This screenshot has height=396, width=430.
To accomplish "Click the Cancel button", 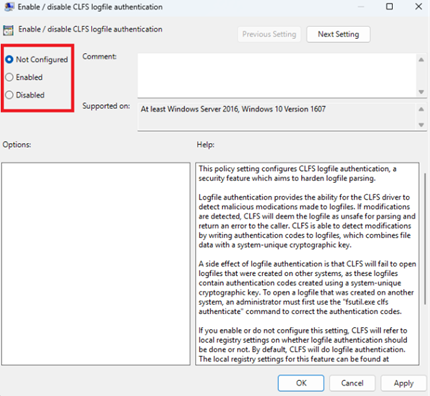I will [352, 383].
